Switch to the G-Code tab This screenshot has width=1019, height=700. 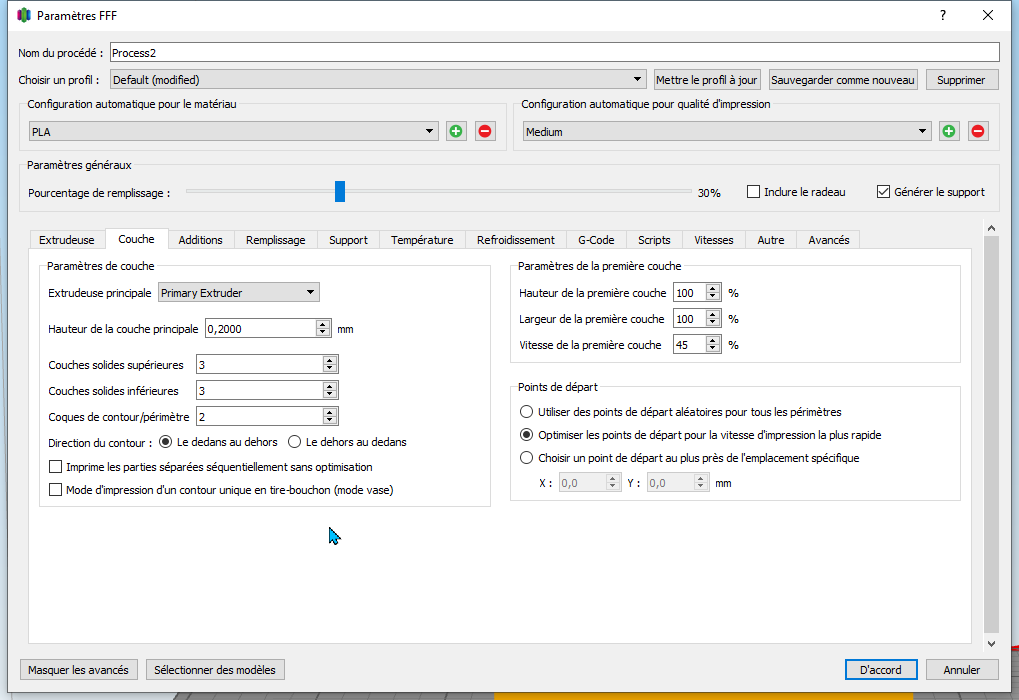point(596,240)
